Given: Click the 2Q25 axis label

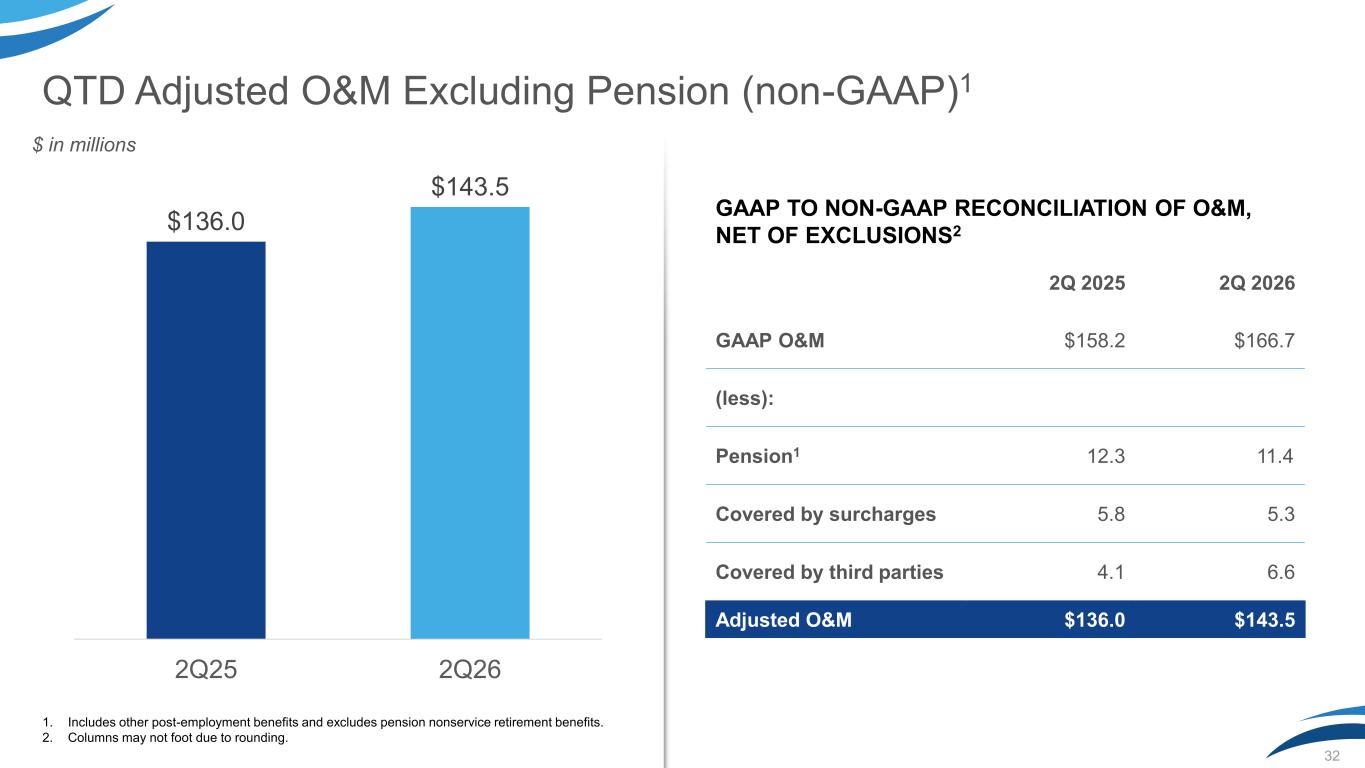Looking at the screenshot, I should tap(206, 670).
